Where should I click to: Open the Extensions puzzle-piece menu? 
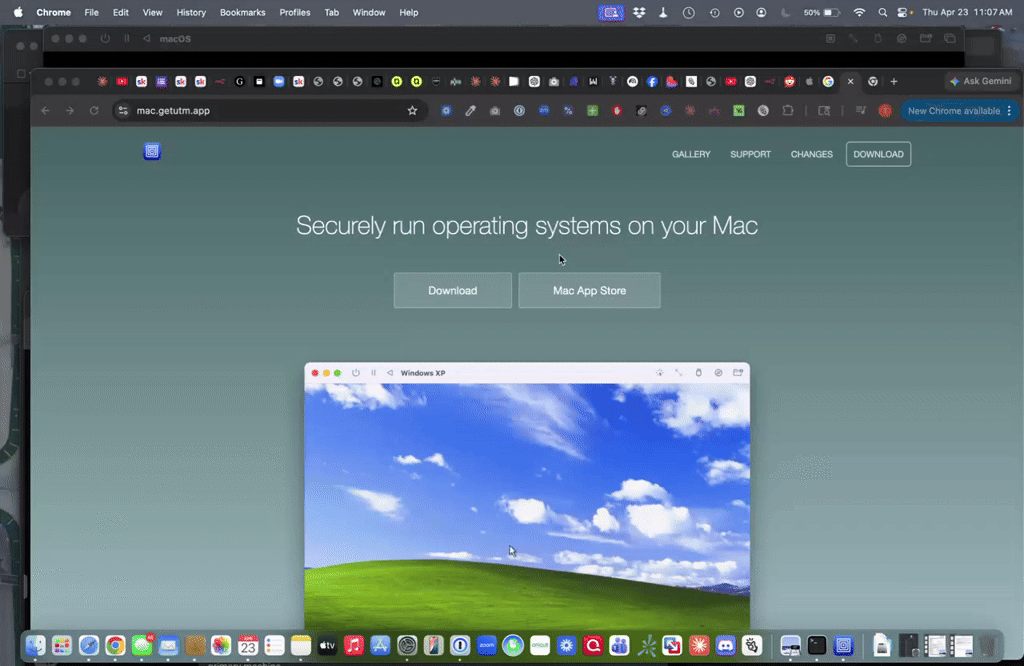click(788, 110)
